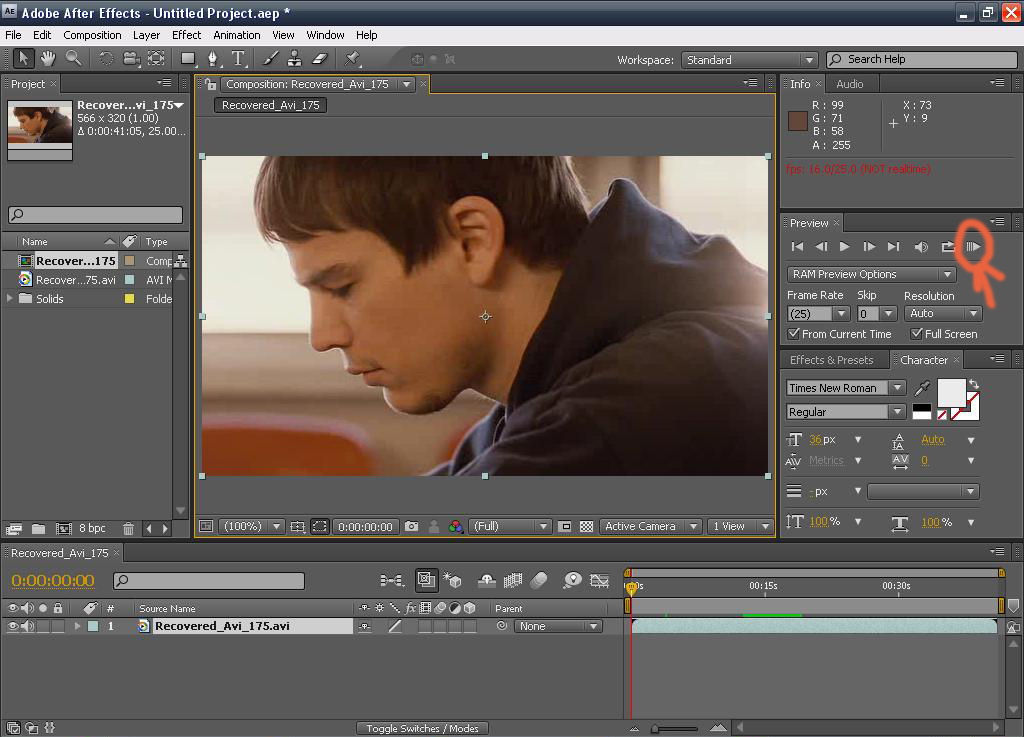Screen dimensions: 1024x737
Task: Toggle loop option in Preview panel
Action: pos(947,247)
